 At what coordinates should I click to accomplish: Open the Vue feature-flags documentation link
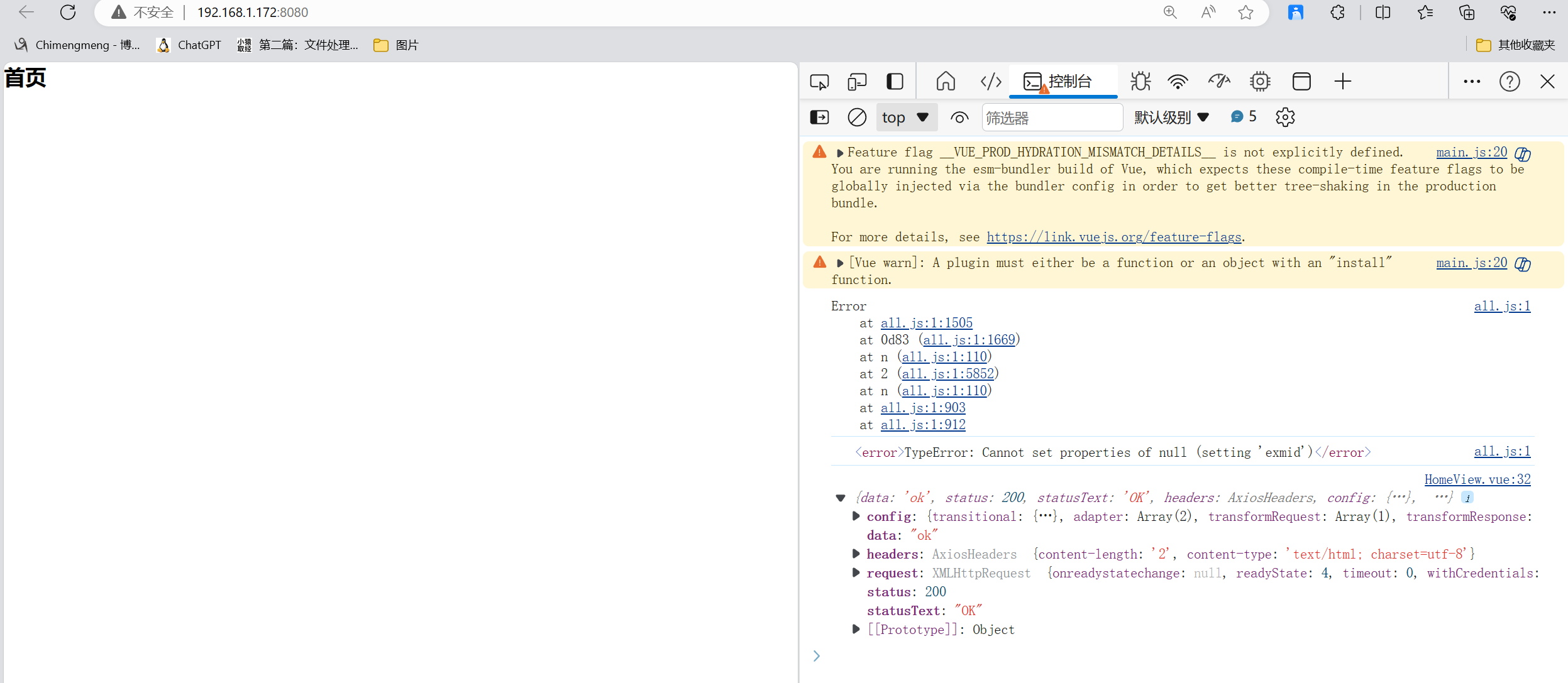tap(1113, 237)
